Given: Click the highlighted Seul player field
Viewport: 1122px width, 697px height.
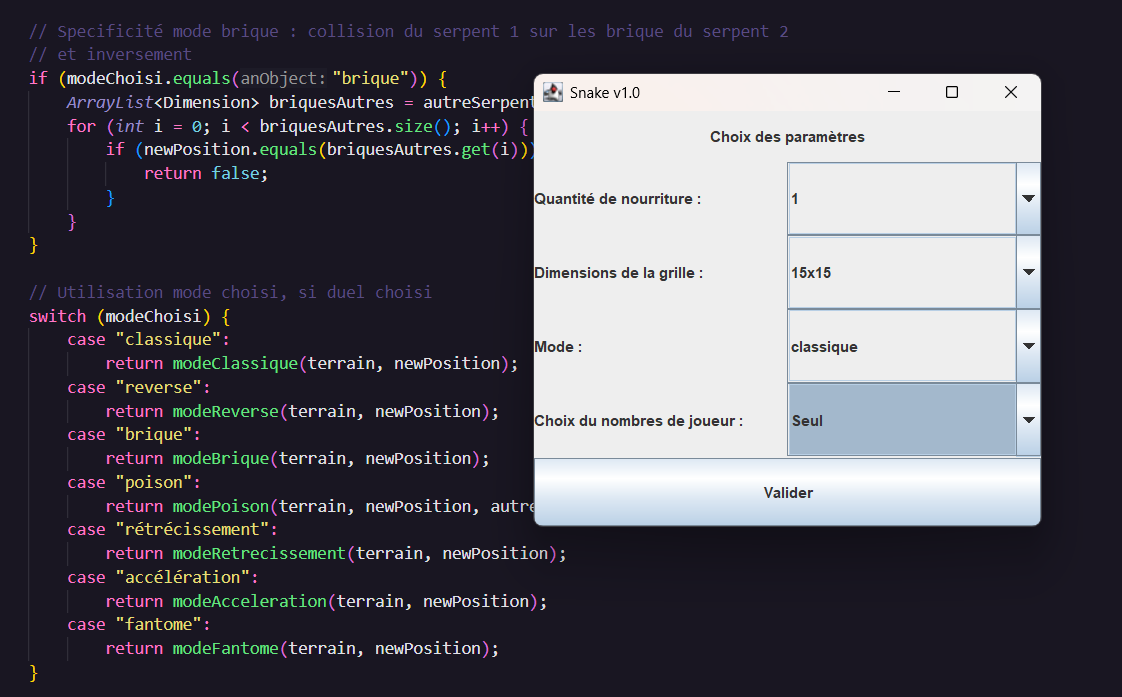Looking at the screenshot, I should click(x=901, y=420).
